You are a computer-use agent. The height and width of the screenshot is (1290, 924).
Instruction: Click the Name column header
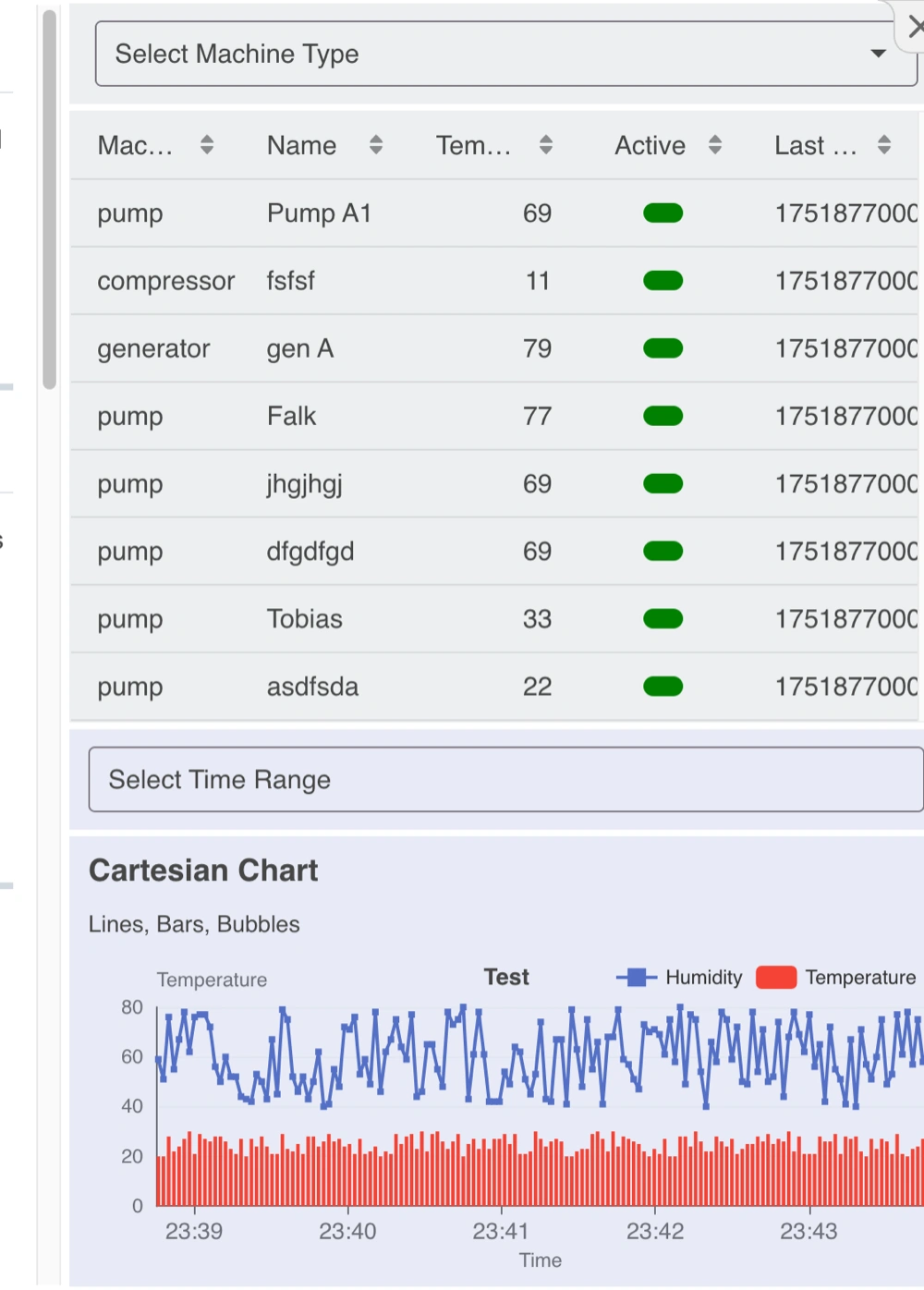301,145
